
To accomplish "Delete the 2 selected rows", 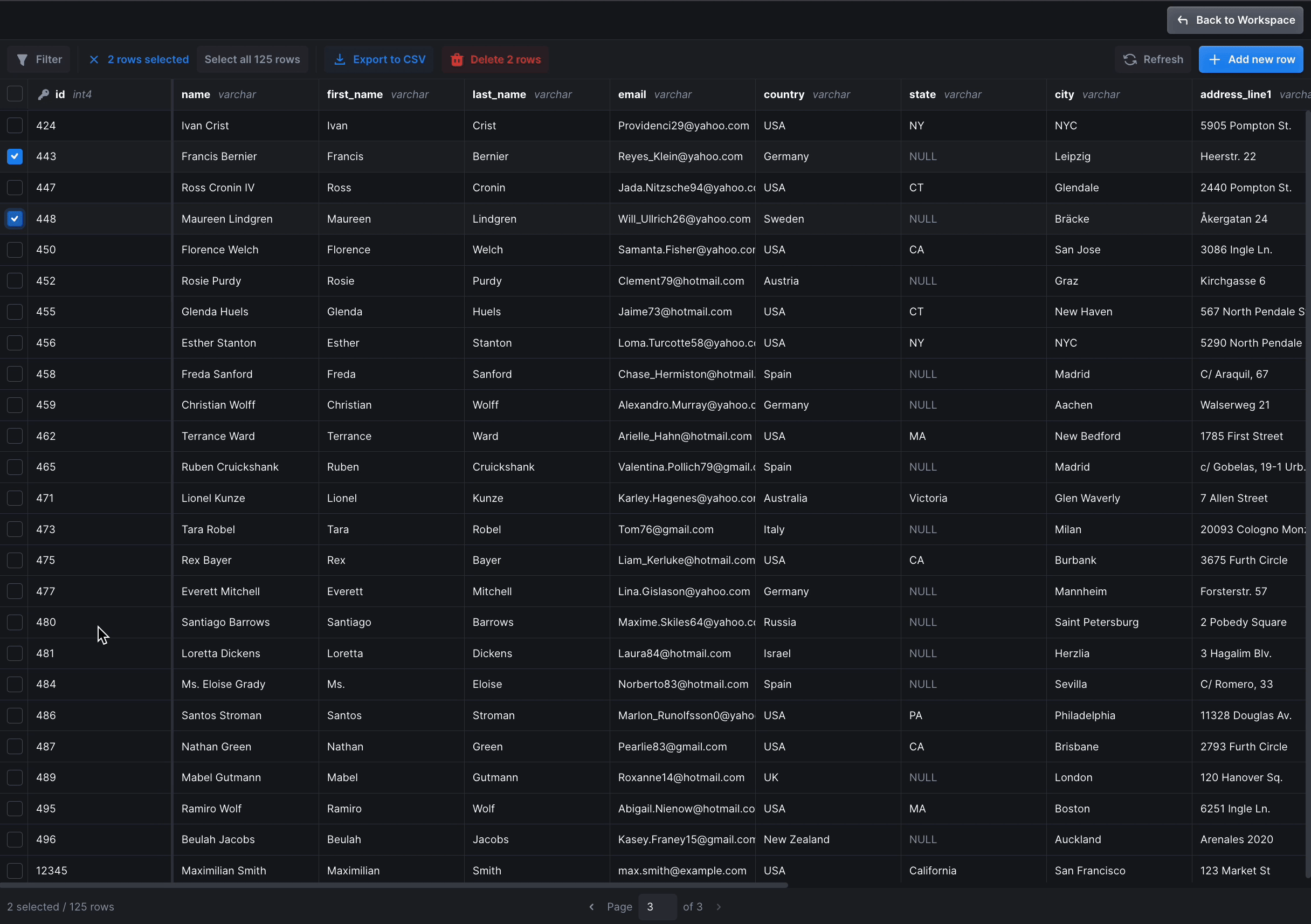I will (495, 59).
